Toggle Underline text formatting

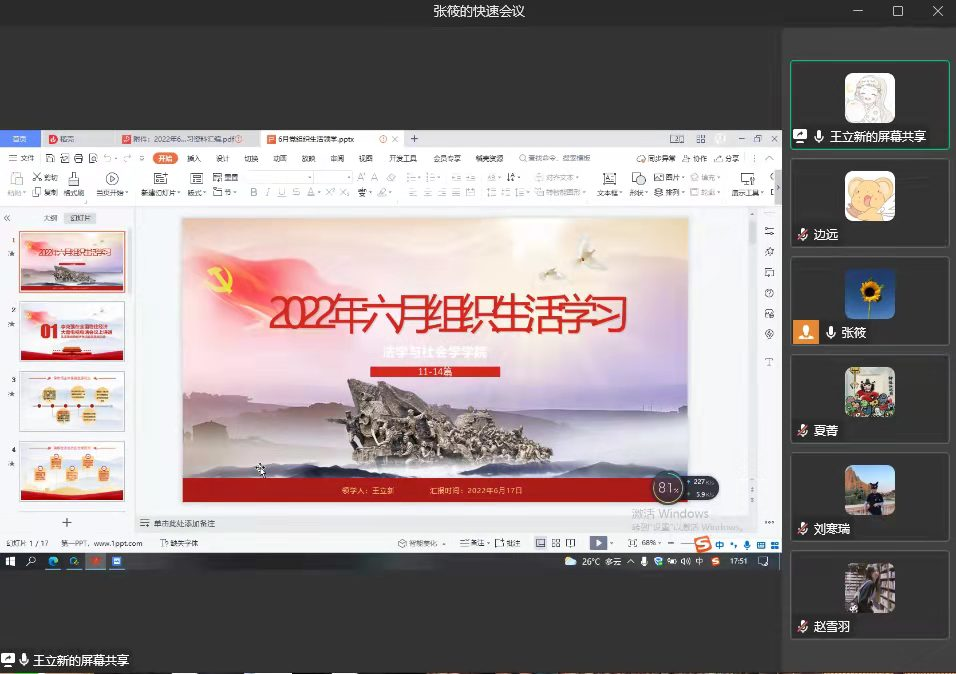click(282, 192)
